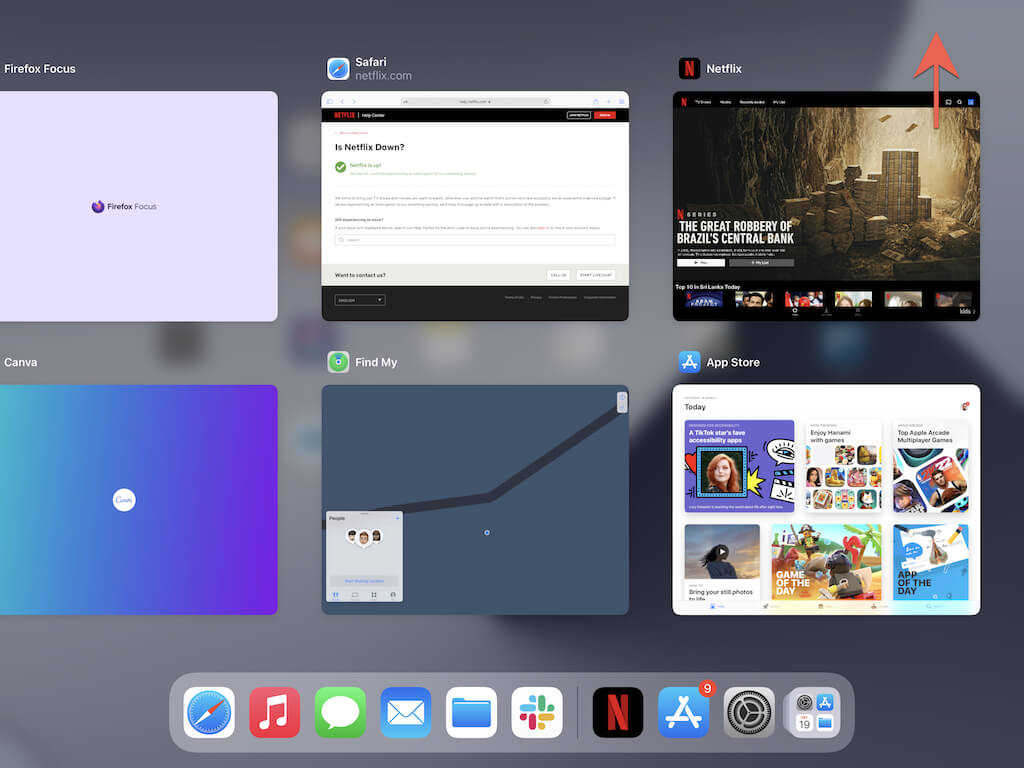Click the Play button in Netflix card

pyautogui.click(x=701, y=263)
